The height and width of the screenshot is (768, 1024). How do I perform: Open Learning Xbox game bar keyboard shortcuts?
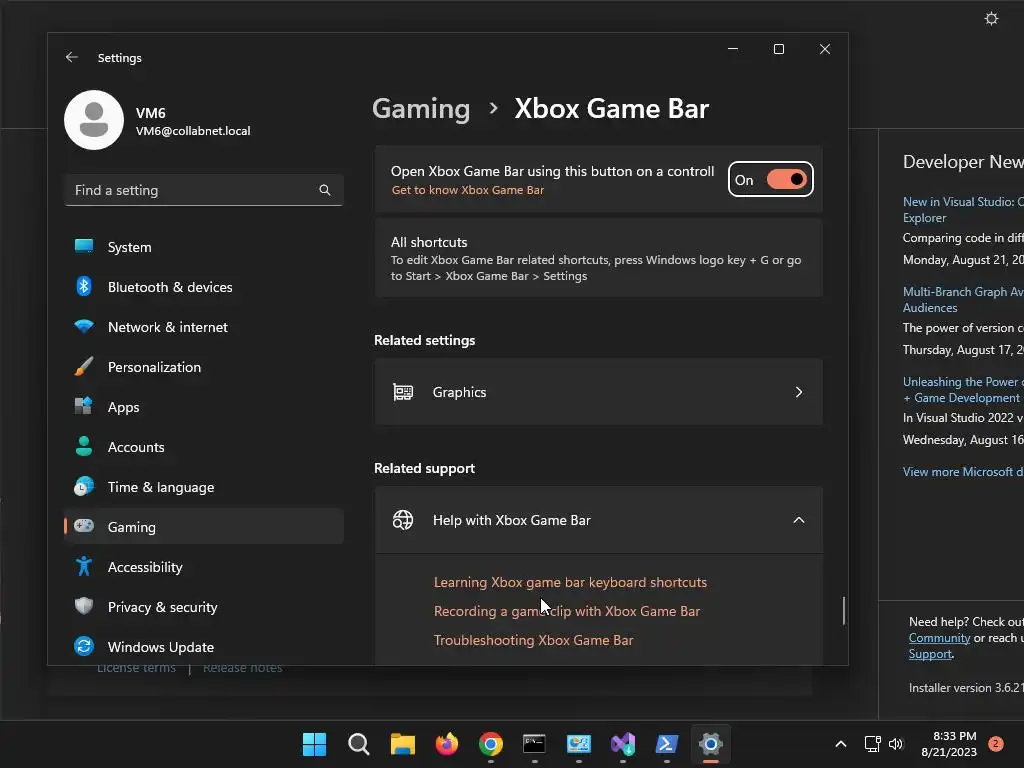click(x=570, y=582)
